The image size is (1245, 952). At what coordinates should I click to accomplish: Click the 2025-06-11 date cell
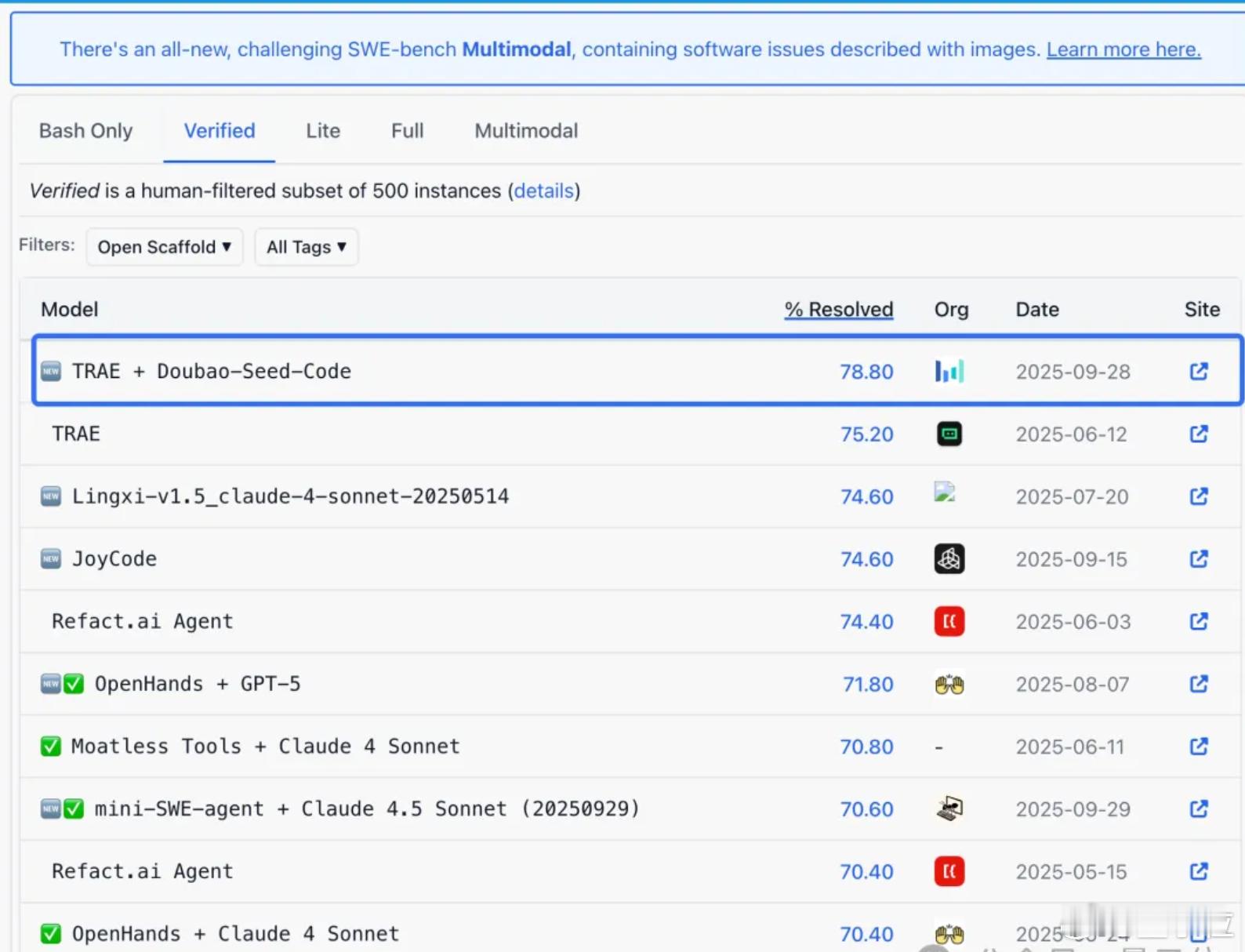(1070, 747)
